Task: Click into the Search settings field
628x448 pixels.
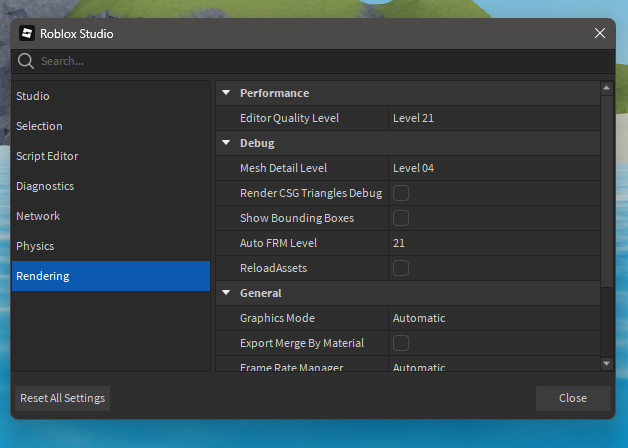Action: click(313, 61)
